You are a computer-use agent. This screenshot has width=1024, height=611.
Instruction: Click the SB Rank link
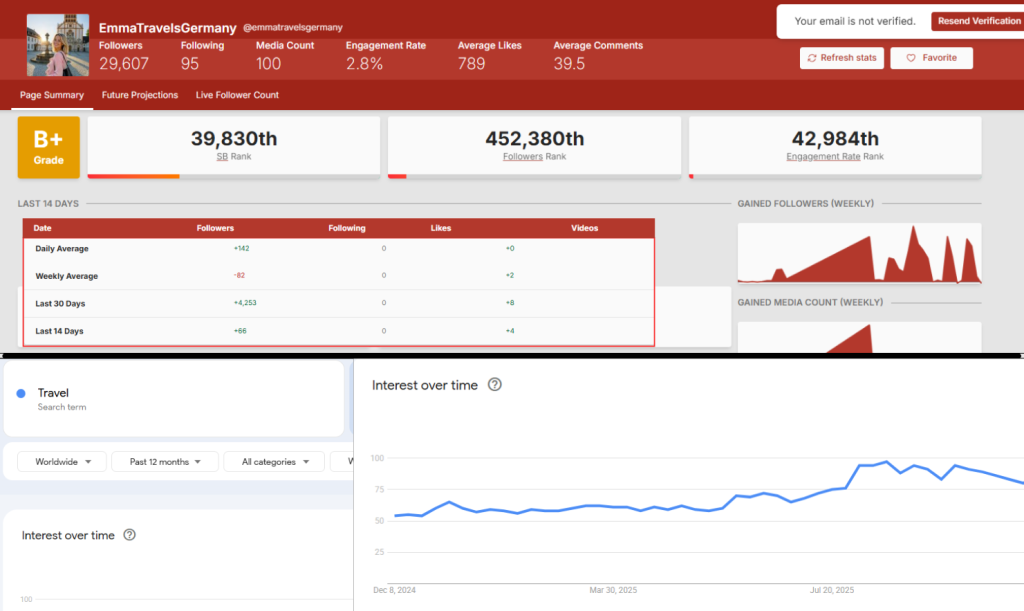222,157
